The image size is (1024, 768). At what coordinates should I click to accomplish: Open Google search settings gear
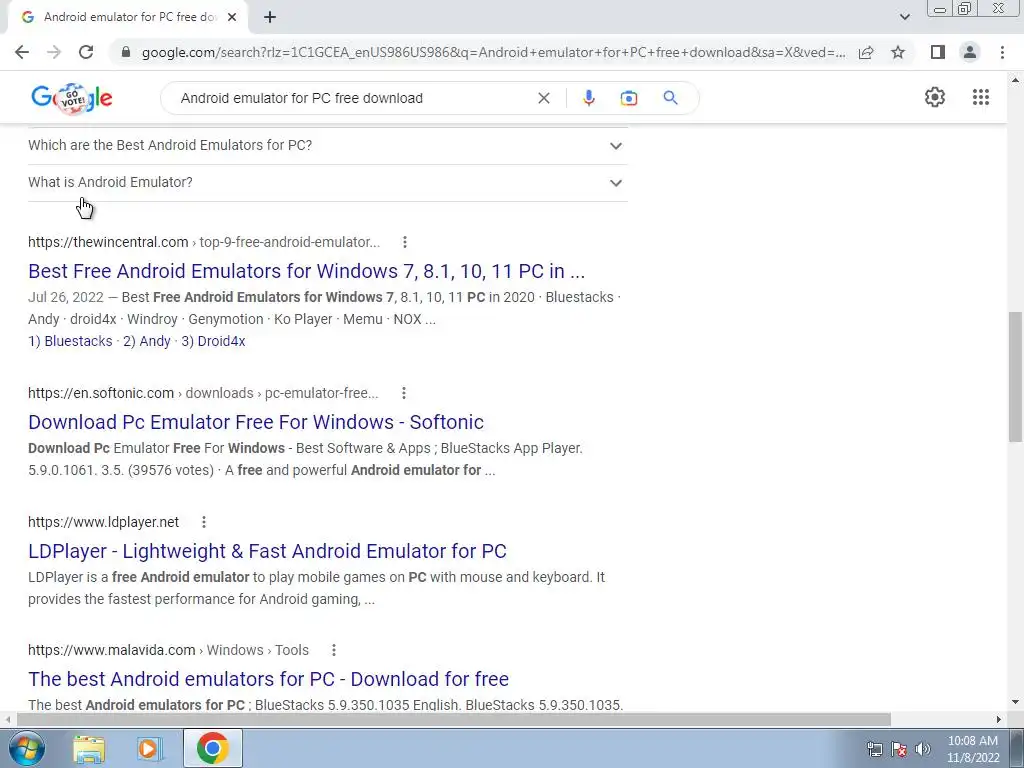click(x=935, y=97)
